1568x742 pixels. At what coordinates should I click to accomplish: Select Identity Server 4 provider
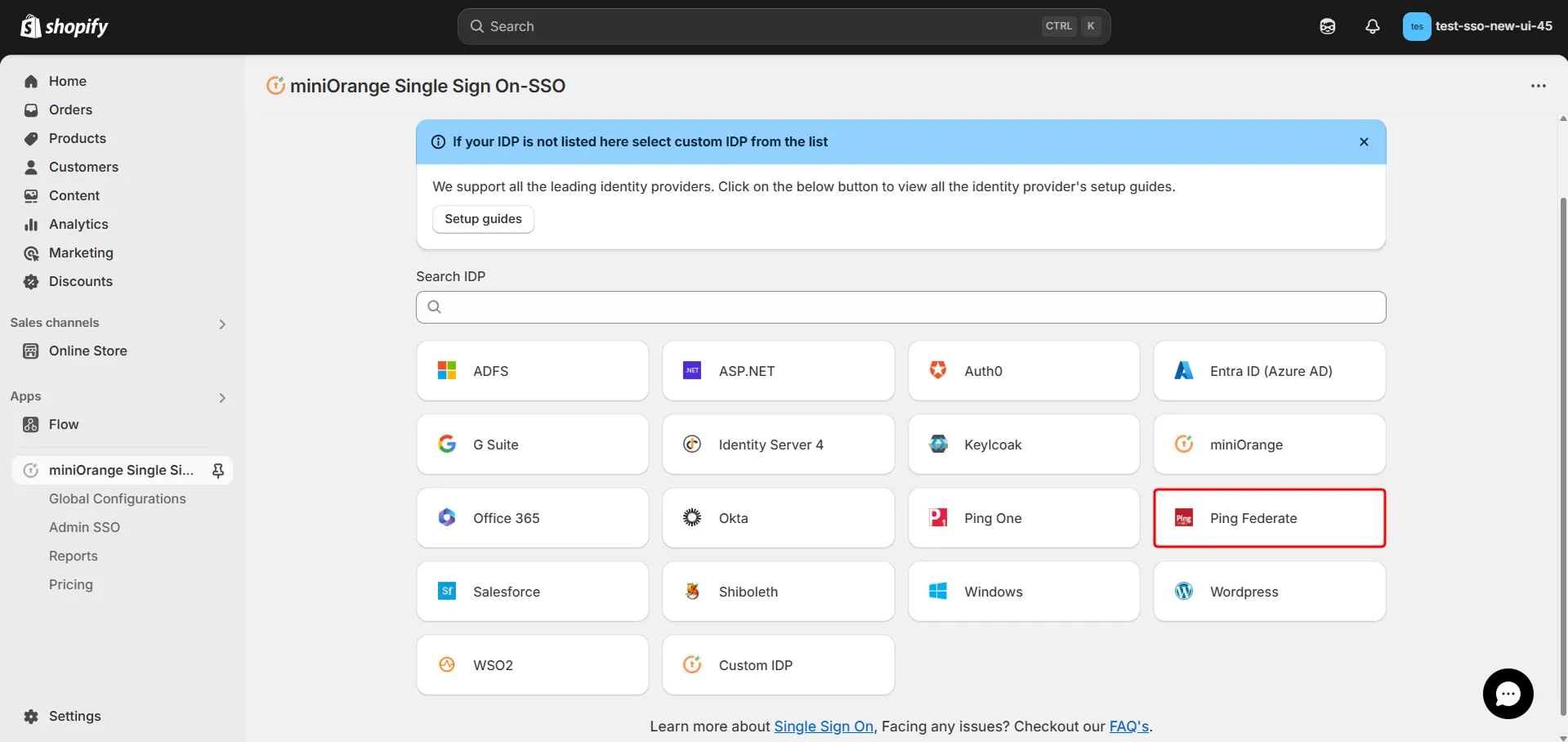pos(778,445)
